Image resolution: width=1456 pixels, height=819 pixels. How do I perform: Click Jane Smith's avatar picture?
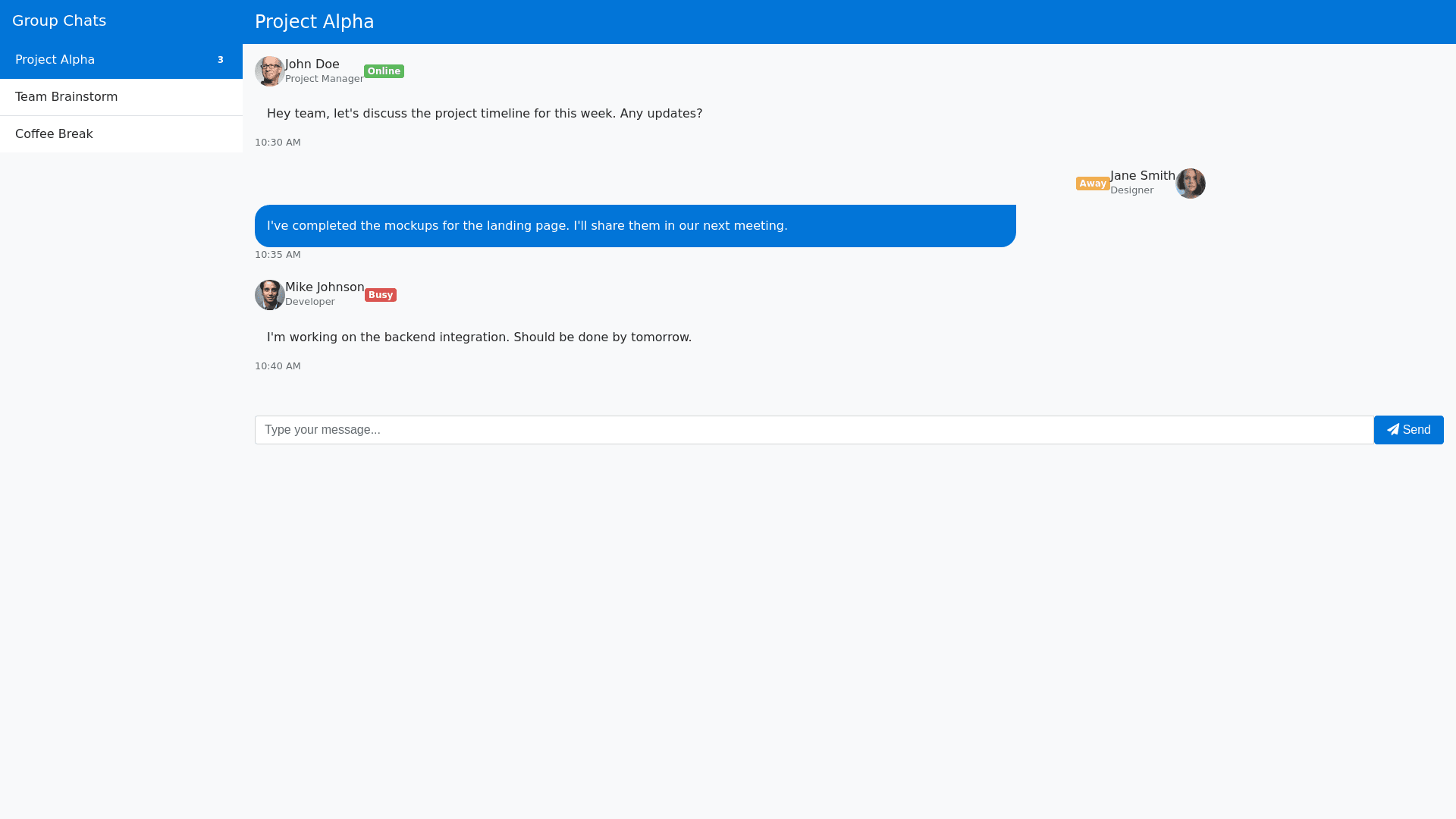[1190, 184]
